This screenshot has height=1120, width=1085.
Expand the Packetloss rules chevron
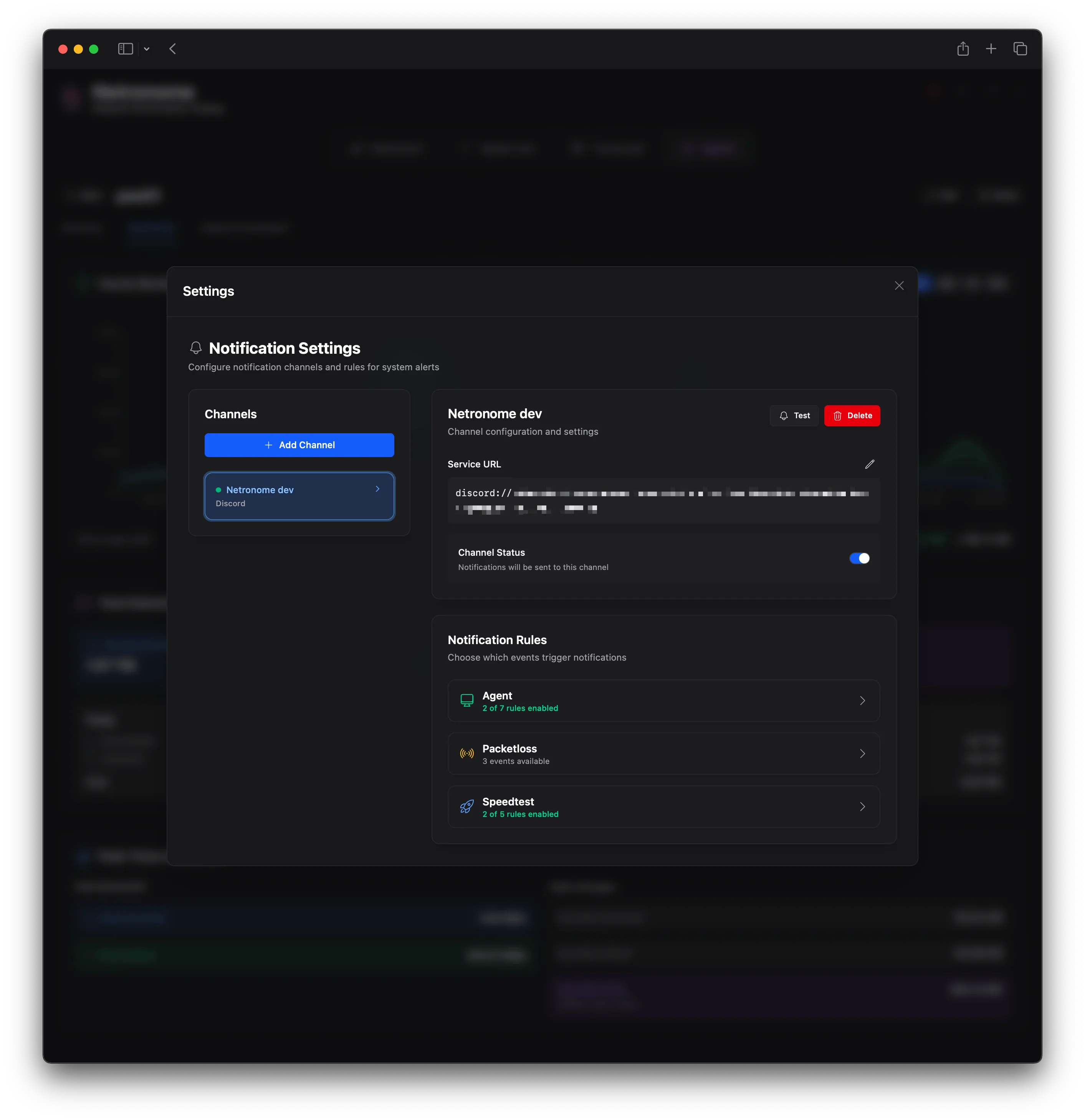[x=862, y=754]
